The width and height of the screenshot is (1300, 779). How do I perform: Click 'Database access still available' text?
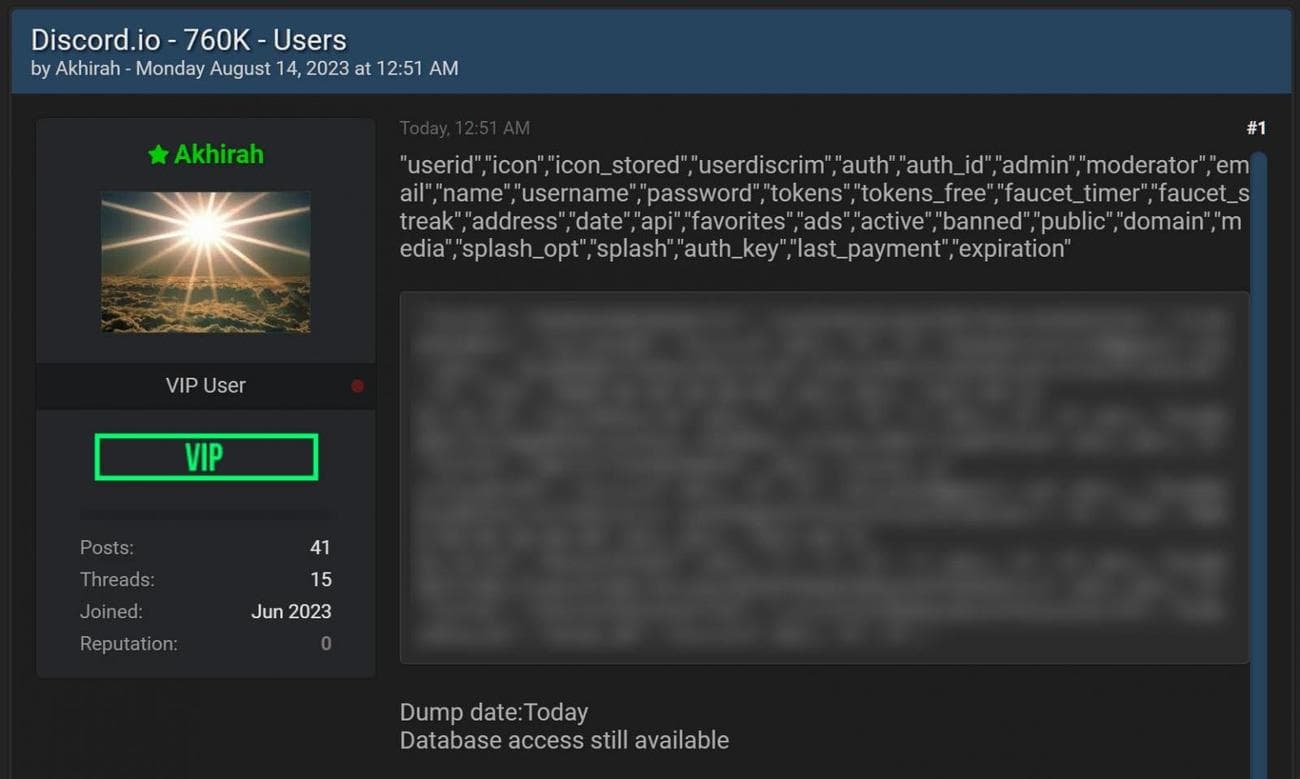pyautogui.click(x=565, y=740)
